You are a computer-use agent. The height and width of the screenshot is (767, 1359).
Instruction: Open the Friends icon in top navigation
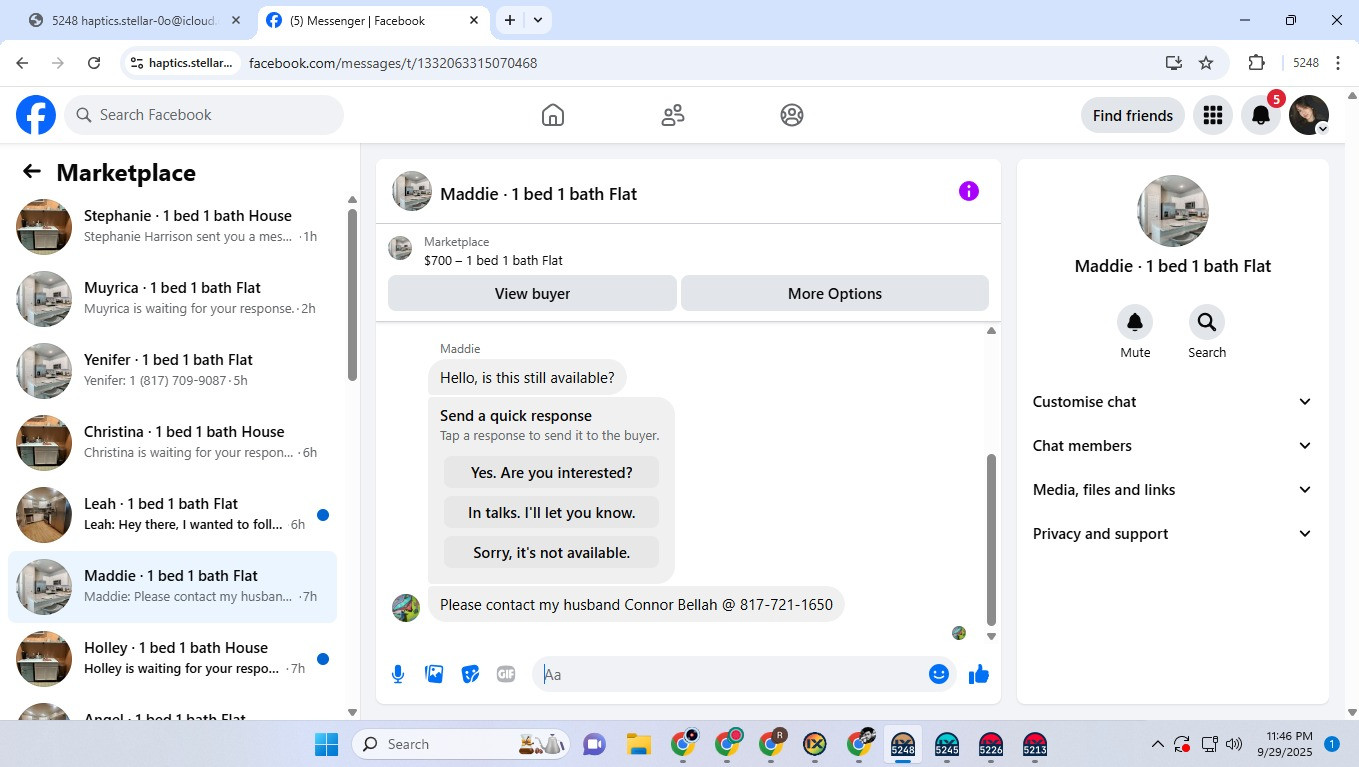click(673, 115)
